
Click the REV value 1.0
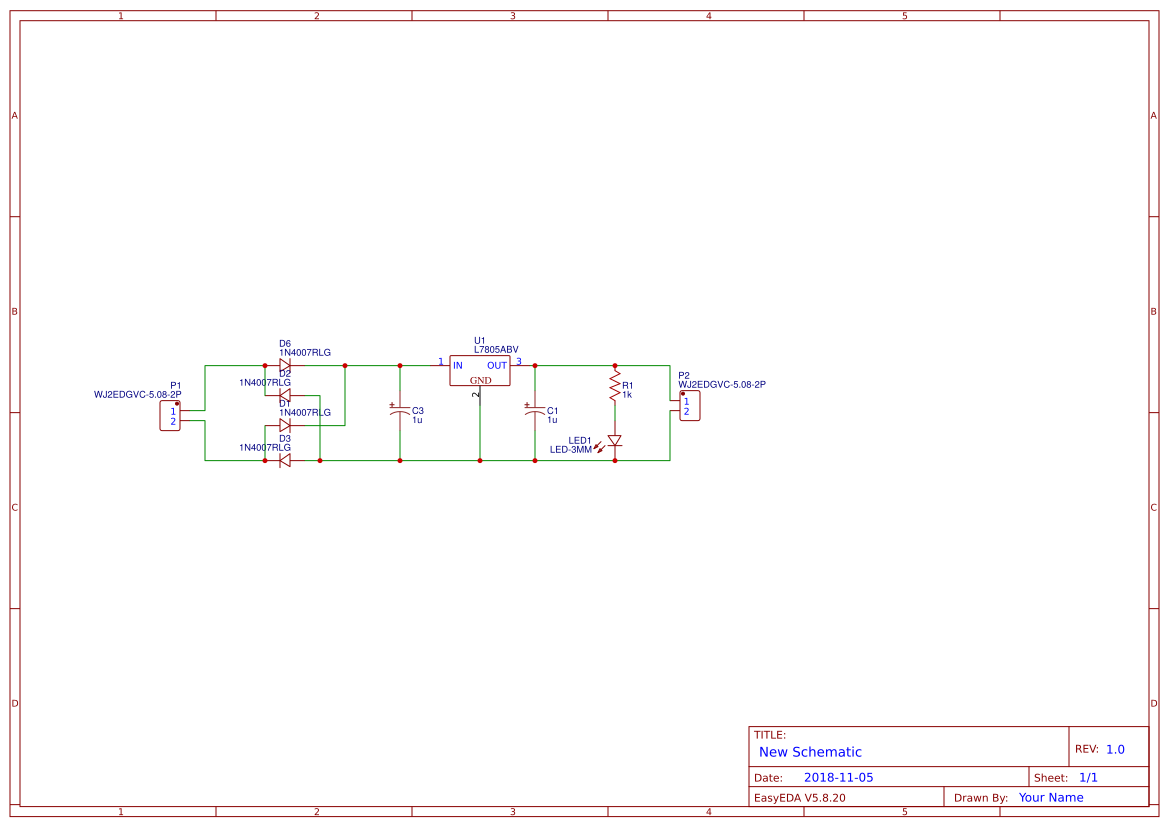click(x=1115, y=749)
